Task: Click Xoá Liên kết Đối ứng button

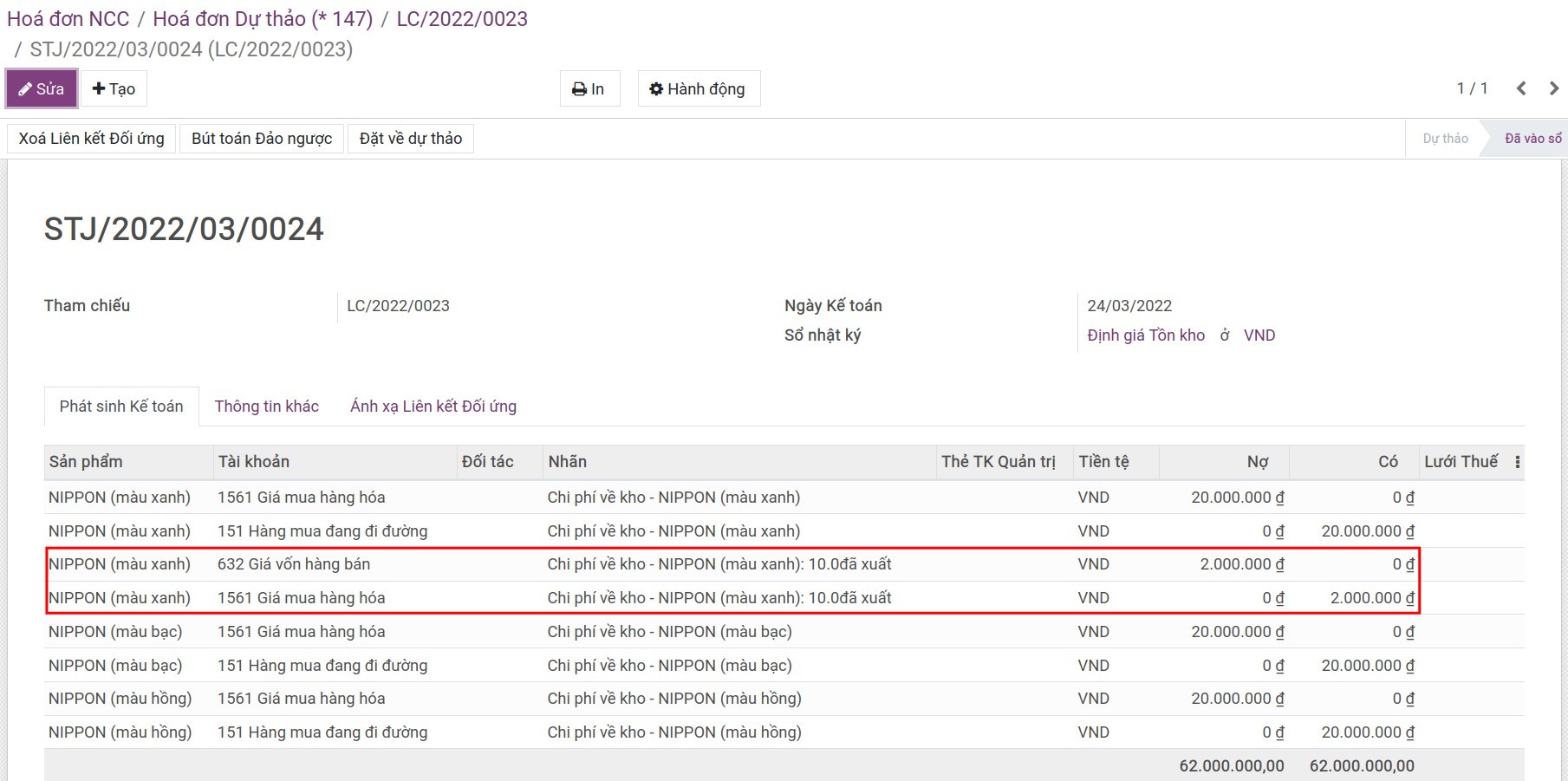Action: click(x=91, y=139)
